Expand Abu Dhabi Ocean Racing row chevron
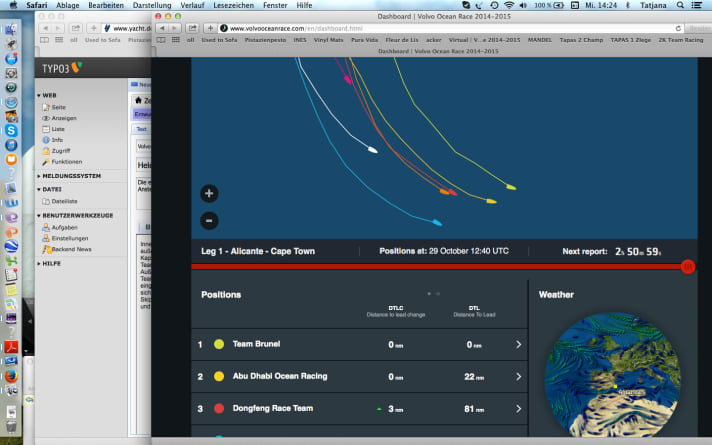The height and width of the screenshot is (445, 712). click(519, 377)
